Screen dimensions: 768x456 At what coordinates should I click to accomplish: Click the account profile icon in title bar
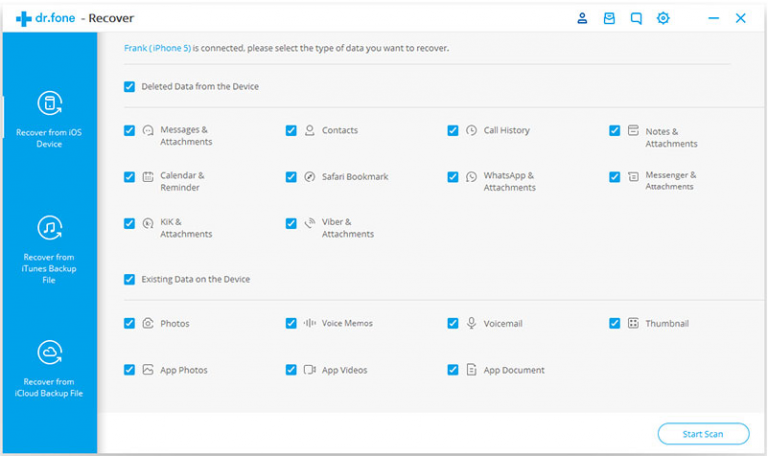pyautogui.click(x=582, y=18)
